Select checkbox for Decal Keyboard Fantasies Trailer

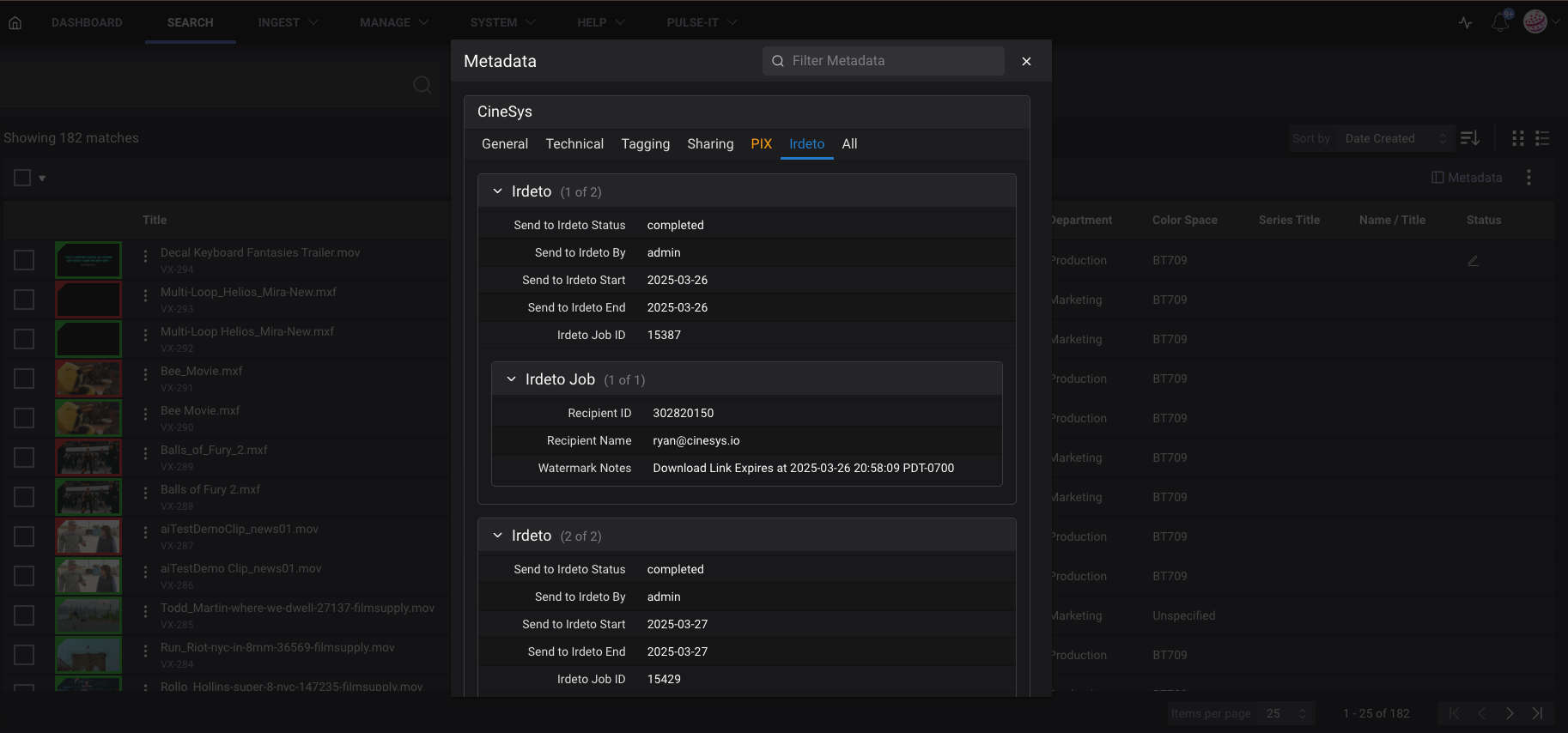24,260
